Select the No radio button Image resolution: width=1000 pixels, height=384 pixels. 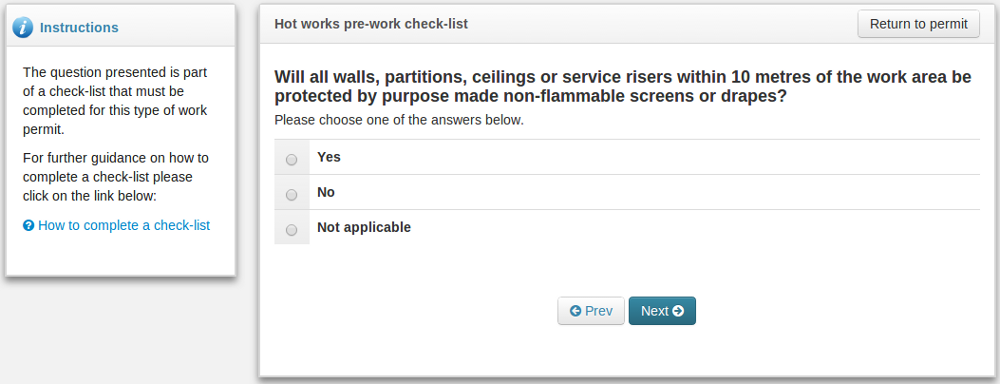[291, 195]
